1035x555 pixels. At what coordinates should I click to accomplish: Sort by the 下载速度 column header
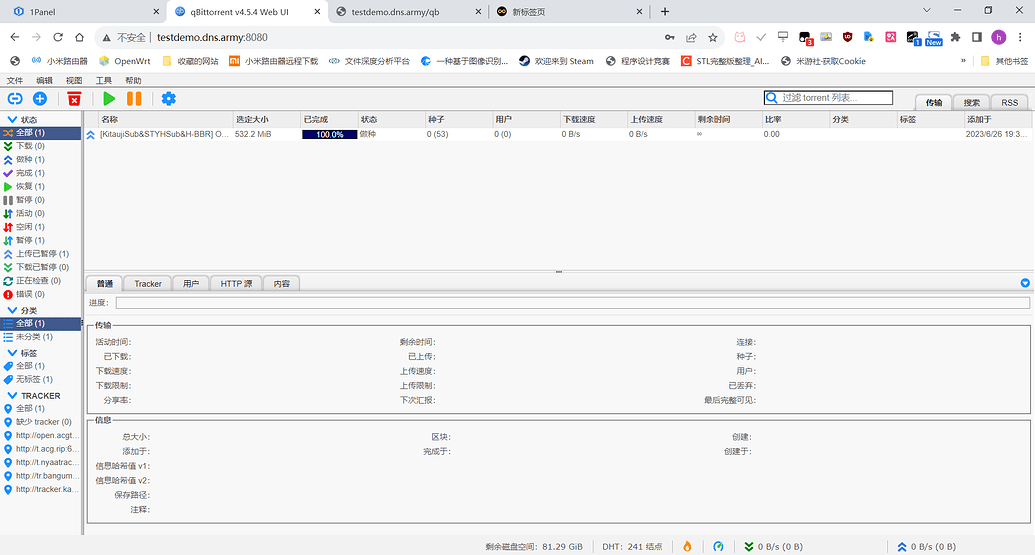tap(593, 119)
